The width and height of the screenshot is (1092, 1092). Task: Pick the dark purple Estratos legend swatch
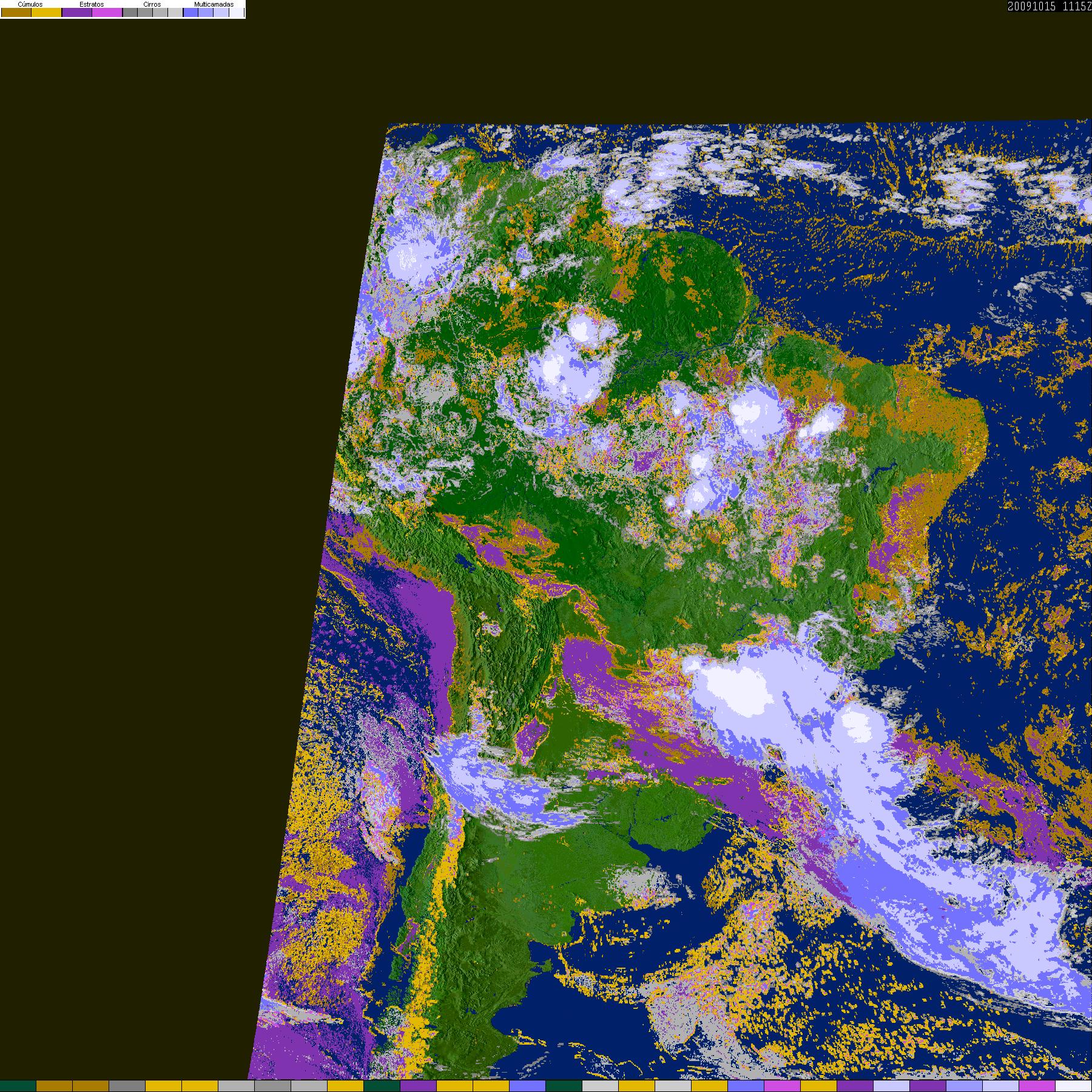coord(77,12)
